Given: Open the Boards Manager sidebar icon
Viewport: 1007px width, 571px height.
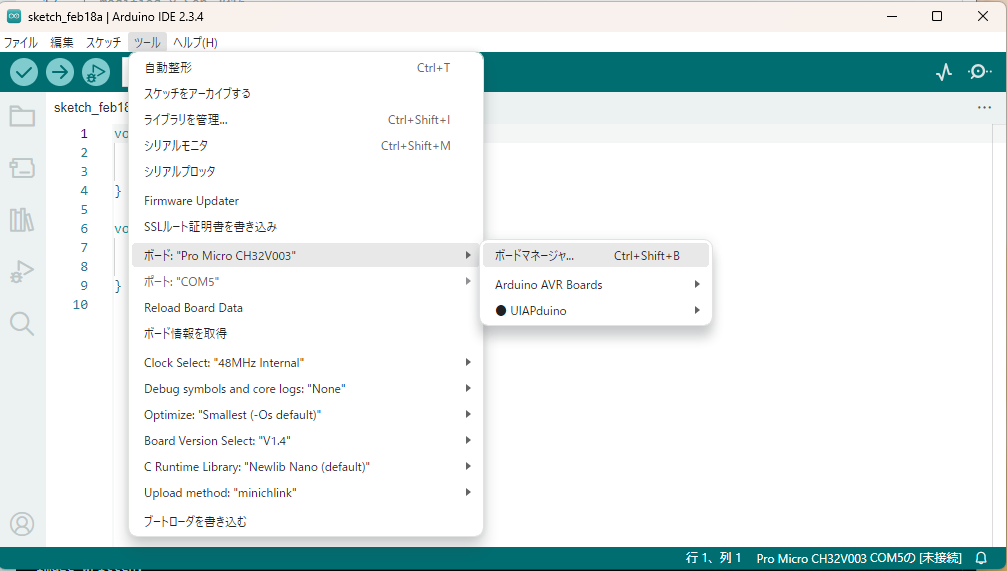Looking at the screenshot, I should [x=22, y=168].
